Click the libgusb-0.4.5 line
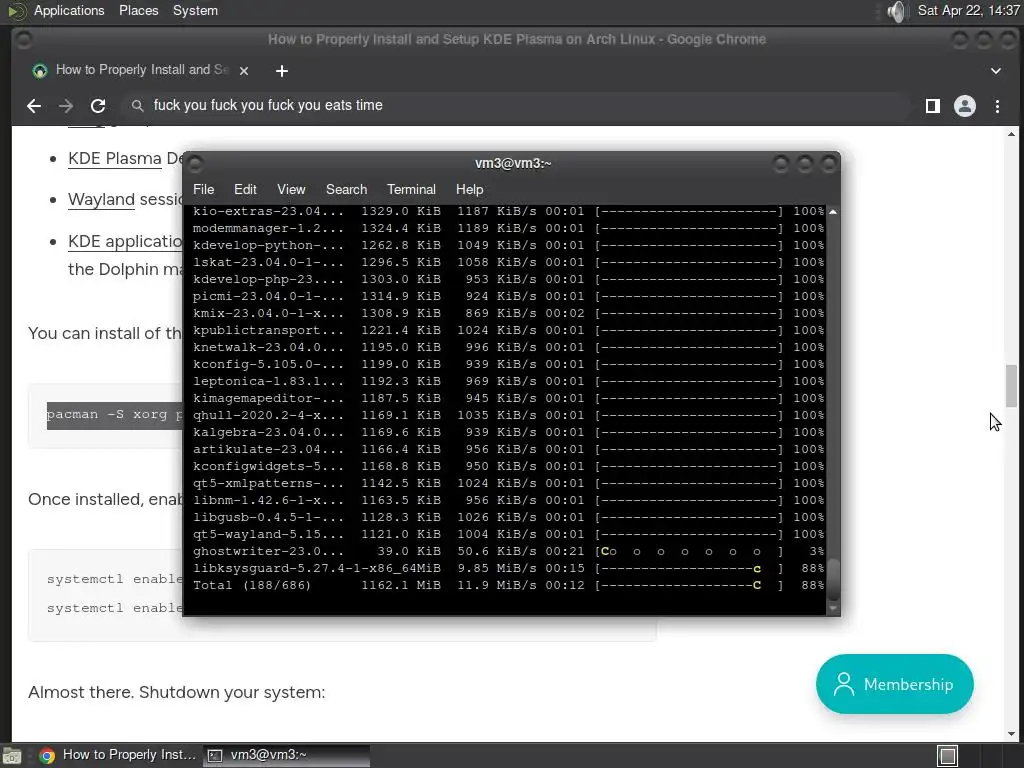1024x768 pixels. coord(508,517)
